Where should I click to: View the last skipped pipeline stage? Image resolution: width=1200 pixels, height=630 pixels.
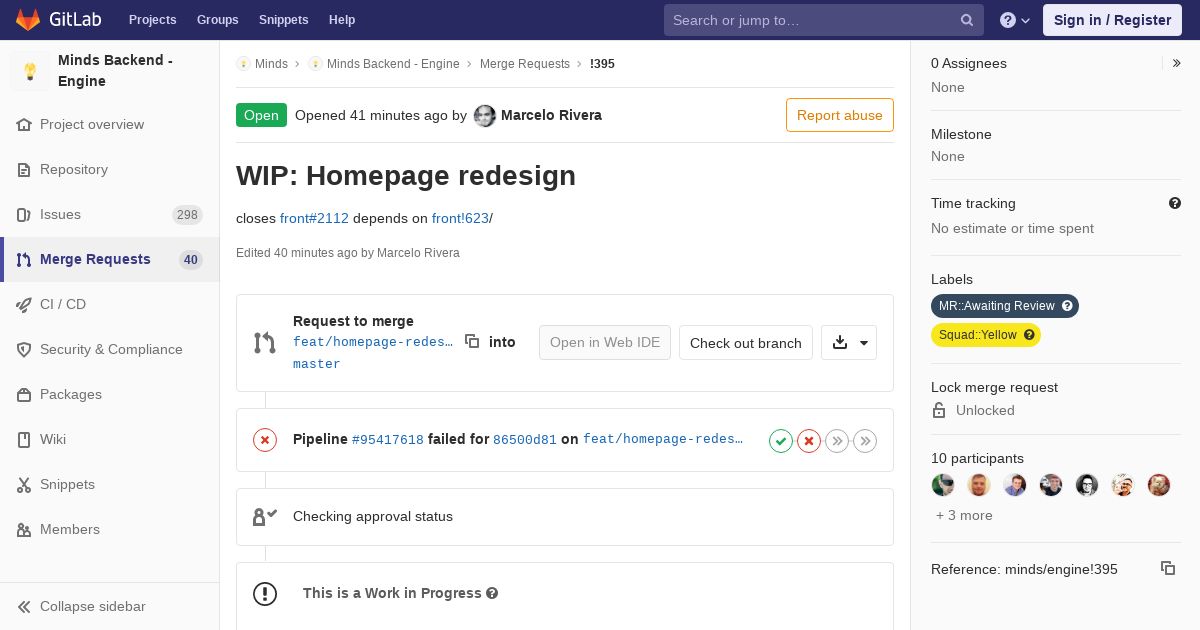coord(865,440)
